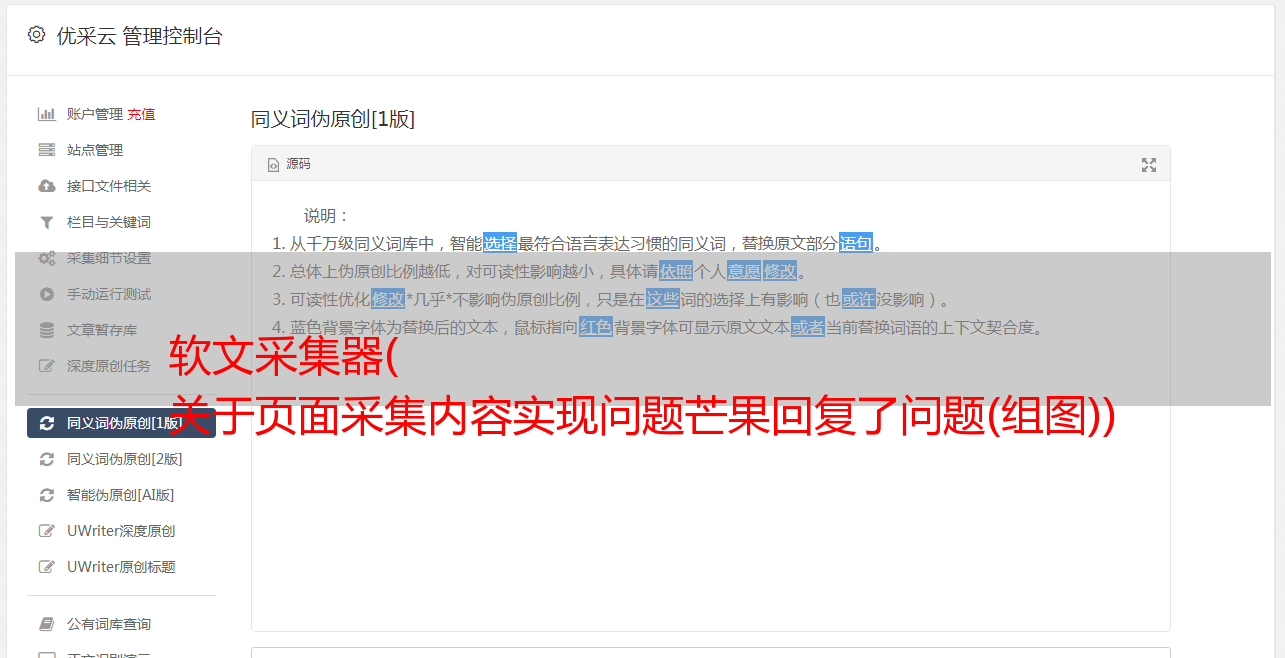Click the highlighted word 语句 in the text

click(856, 243)
